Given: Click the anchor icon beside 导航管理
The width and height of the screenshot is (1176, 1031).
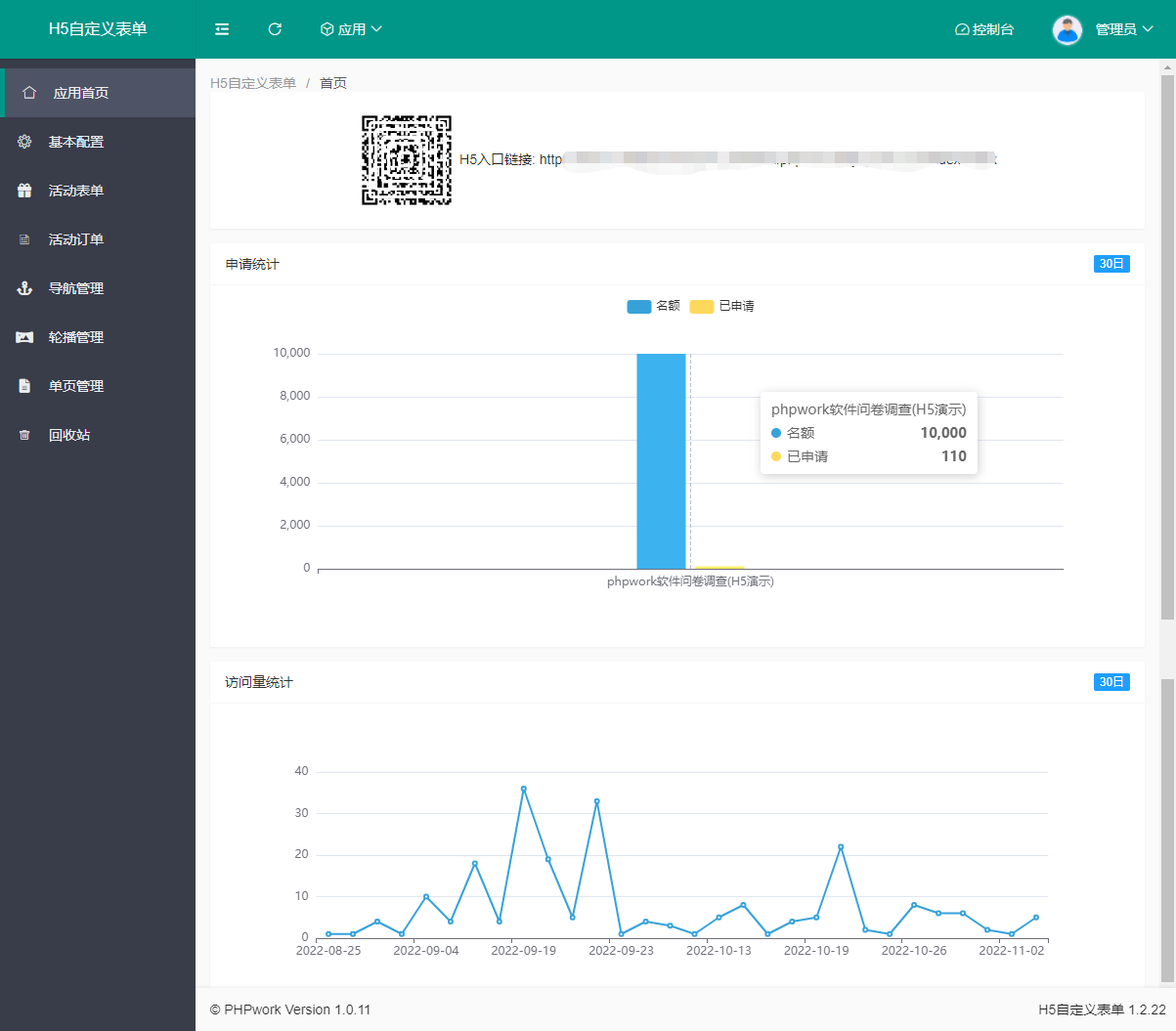Looking at the screenshot, I should click(x=24, y=288).
